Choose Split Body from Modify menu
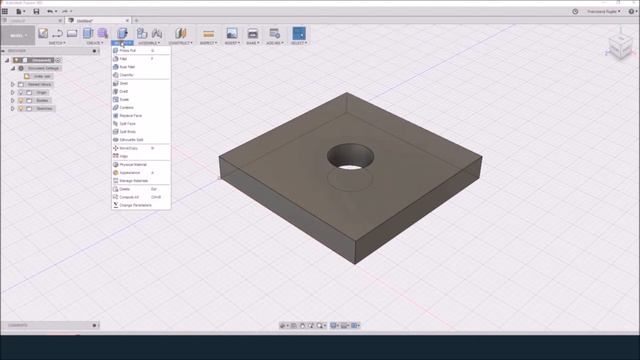640x360 pixels. (141, 132)
